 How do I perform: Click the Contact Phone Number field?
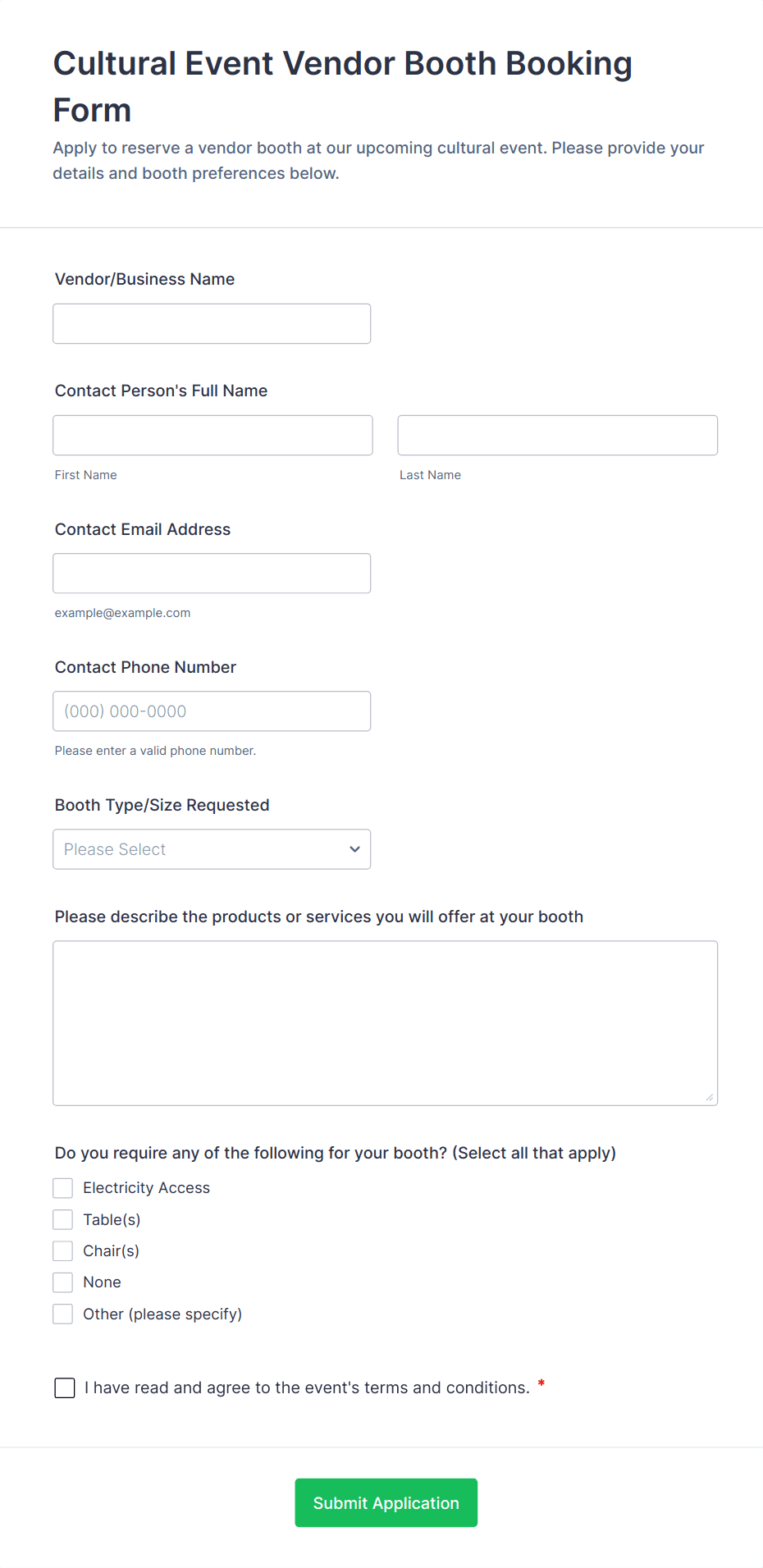[212, 711]
